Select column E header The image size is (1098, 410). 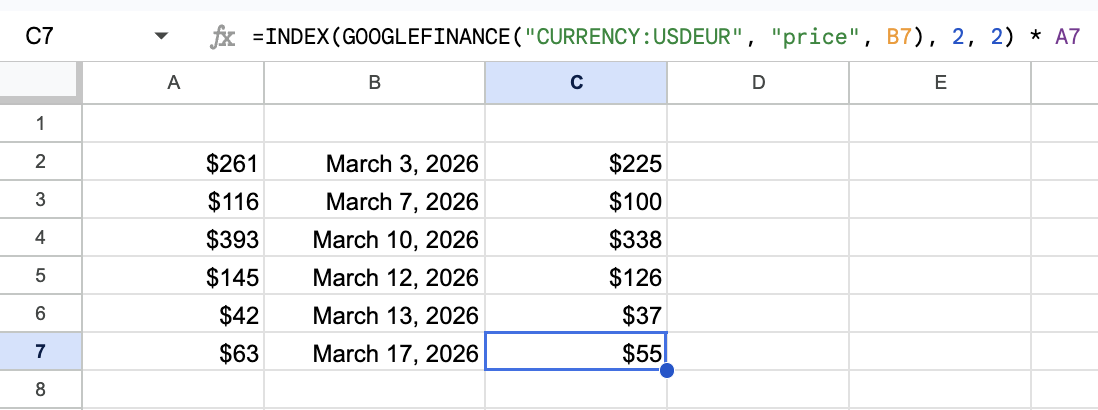(939, 84)
